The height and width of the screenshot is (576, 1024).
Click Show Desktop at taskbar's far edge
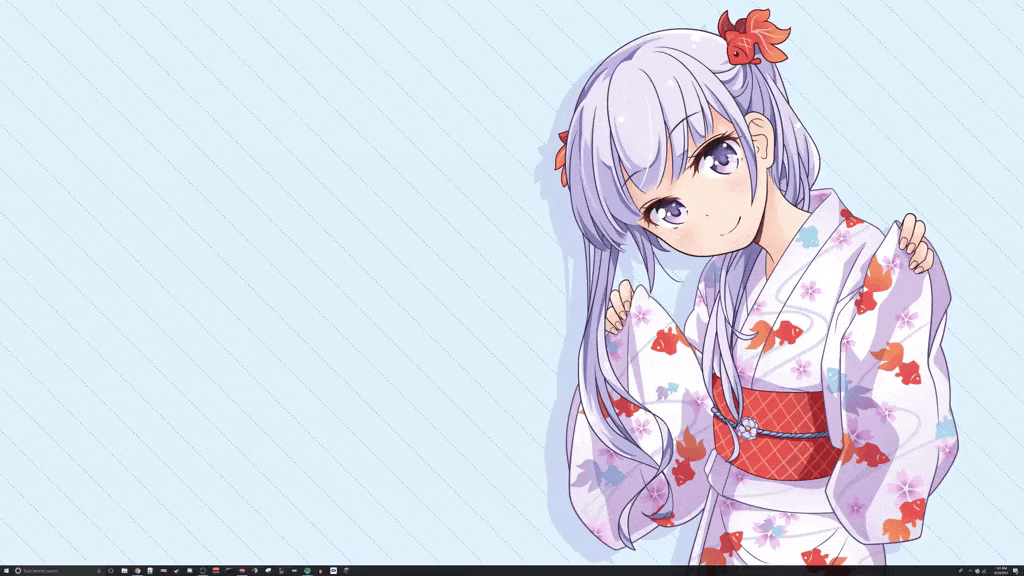(x=1023, y=571)
